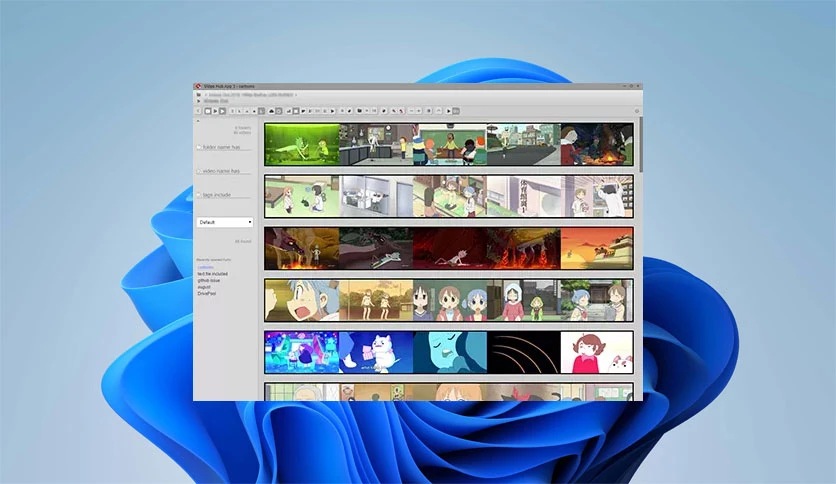Image resolution: width=836 pixels, height=484 pixels.
Task: Click the highlighted circle icon beside the cloud
Action: tap(278, 111)
